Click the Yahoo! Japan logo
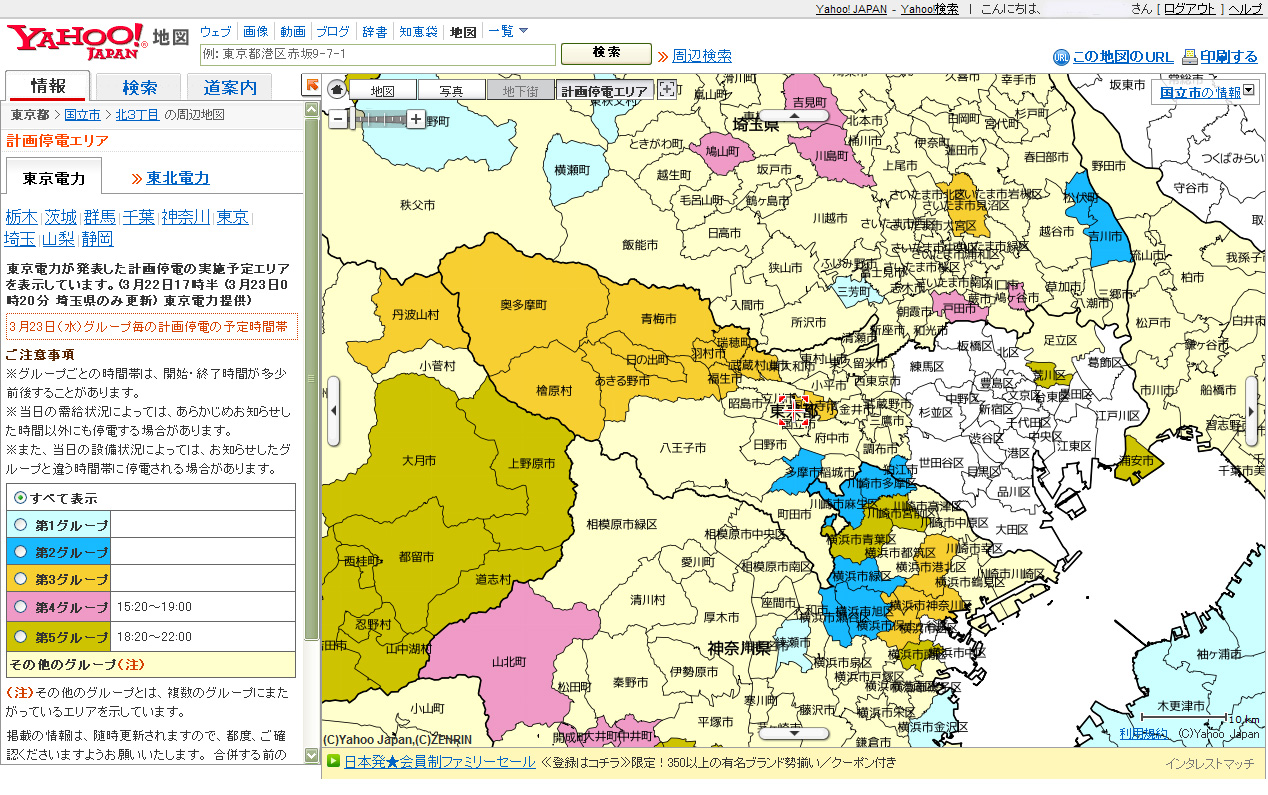Screen dimensions: 1268x795 tap(78, 41)
